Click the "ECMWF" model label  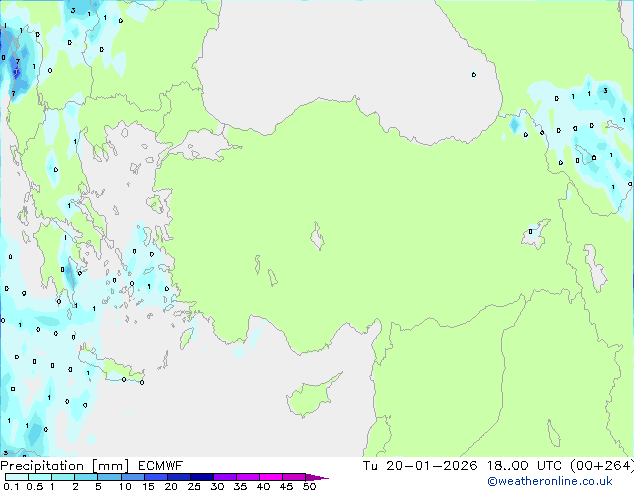(x=161, y=466)
